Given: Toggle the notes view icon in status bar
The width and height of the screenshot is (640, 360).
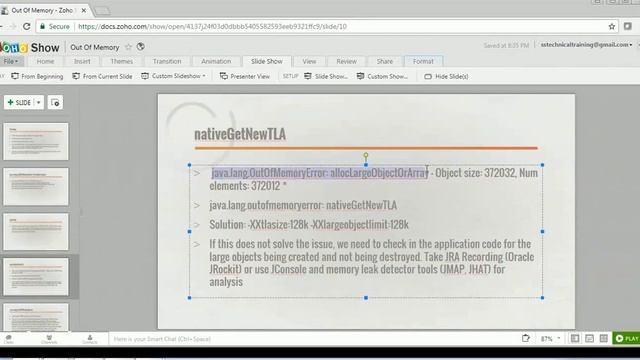Looking at the screenshot, I should (x=589, y=338).
